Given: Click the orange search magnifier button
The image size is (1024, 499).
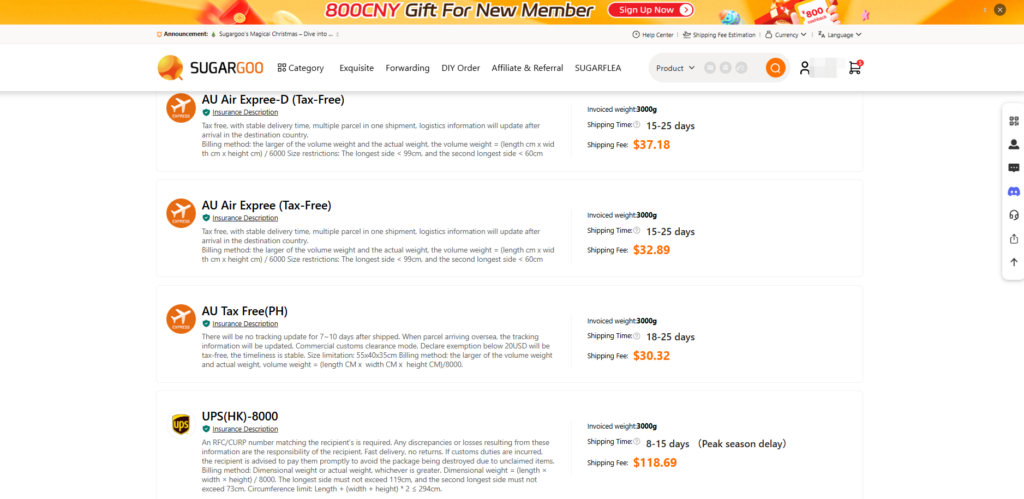Looking at the screenshot, I should [x=775, y=68].
